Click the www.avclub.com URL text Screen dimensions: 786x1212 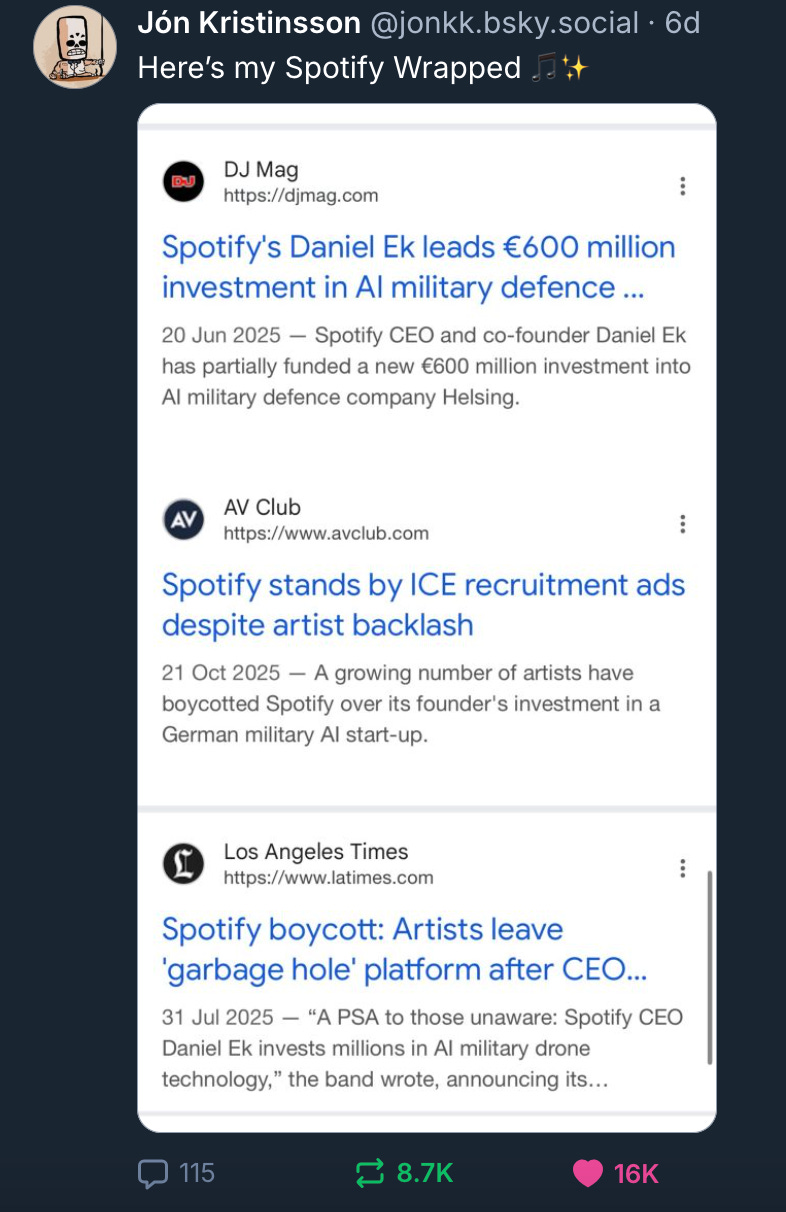[326, 534]
